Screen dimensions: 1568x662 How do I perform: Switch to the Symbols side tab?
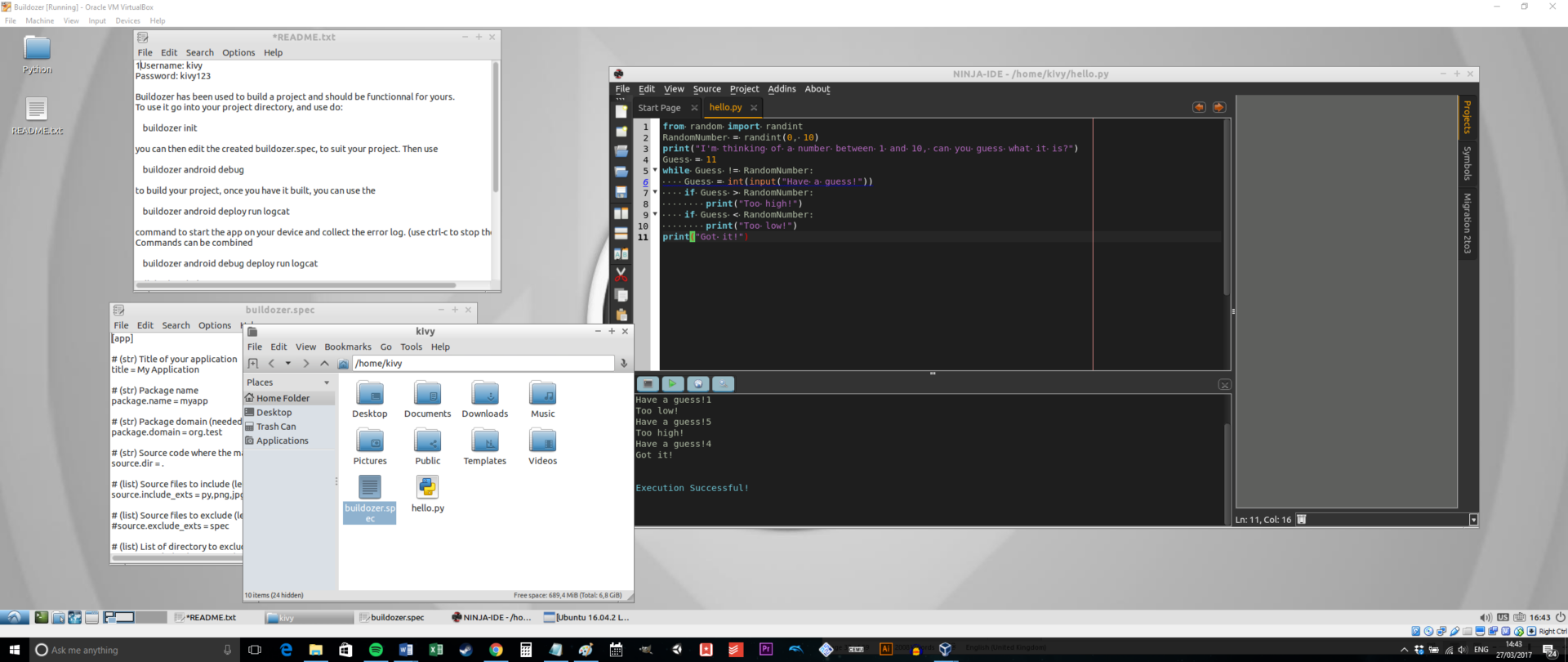pos(1467,163)
